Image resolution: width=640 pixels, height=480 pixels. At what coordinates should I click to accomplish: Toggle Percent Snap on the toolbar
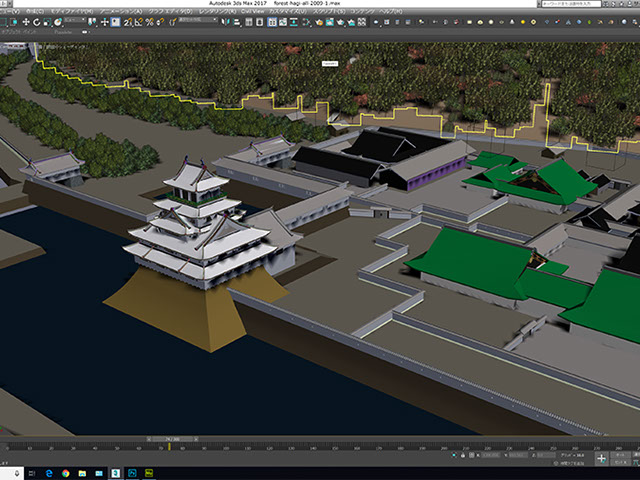tap(149, 21)
